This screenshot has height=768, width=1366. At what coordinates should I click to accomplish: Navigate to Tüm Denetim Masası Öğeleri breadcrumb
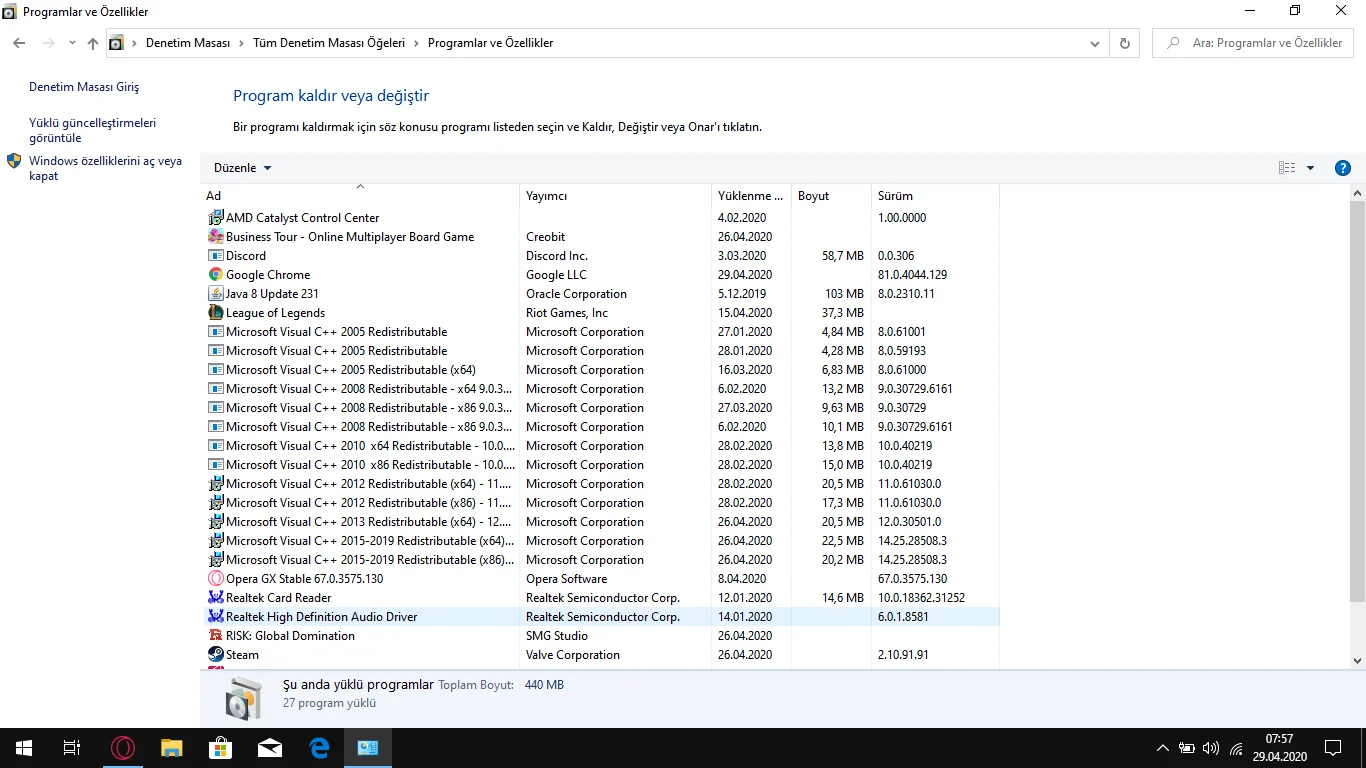(x=329, y=43)
